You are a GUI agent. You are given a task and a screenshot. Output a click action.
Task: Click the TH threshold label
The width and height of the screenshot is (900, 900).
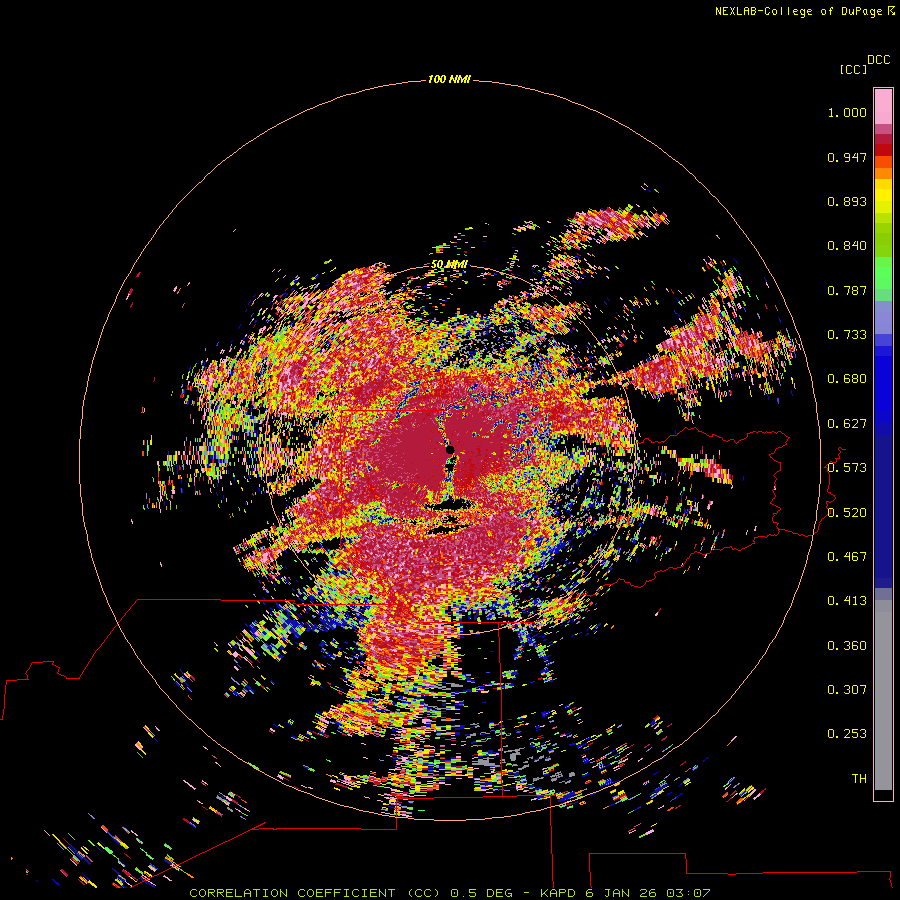tap(859, 779)
